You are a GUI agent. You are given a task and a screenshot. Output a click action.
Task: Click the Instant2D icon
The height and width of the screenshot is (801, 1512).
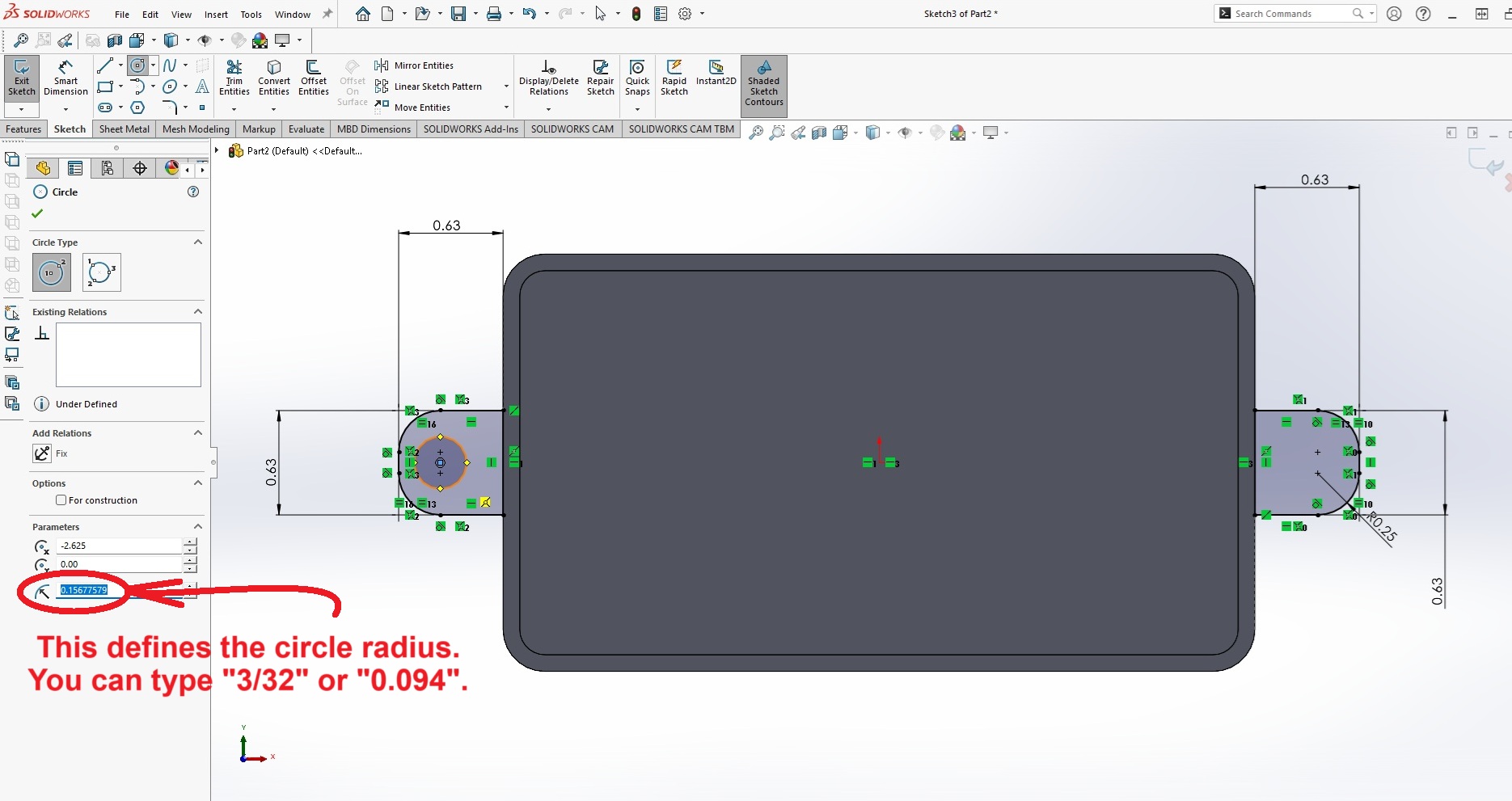tap(716, 73)
